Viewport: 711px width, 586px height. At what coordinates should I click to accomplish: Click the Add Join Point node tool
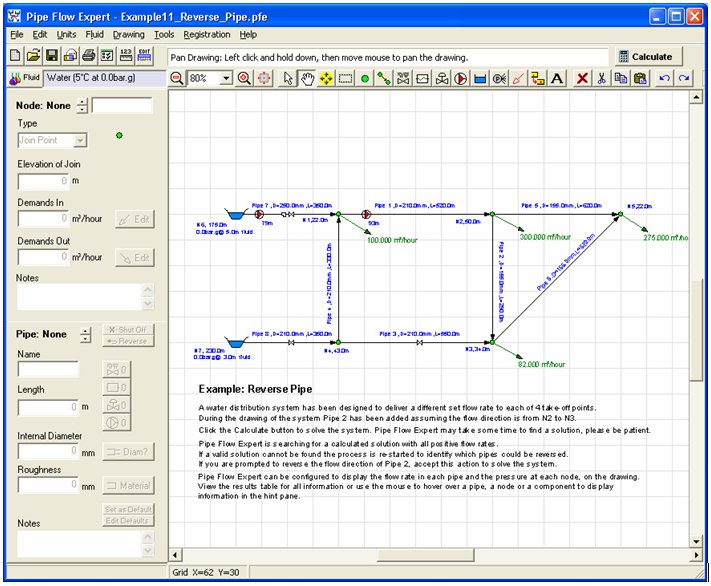coord(364,78)
